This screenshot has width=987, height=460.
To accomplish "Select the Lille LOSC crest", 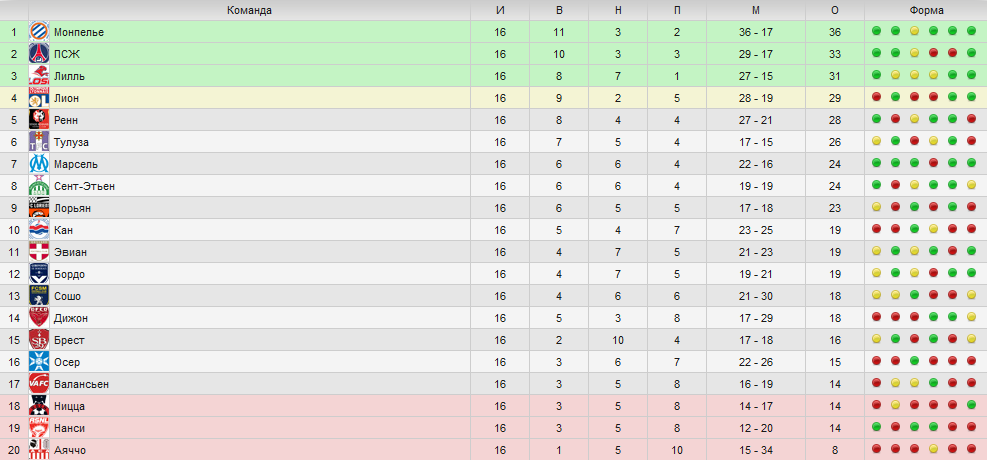I will [39, 76].
